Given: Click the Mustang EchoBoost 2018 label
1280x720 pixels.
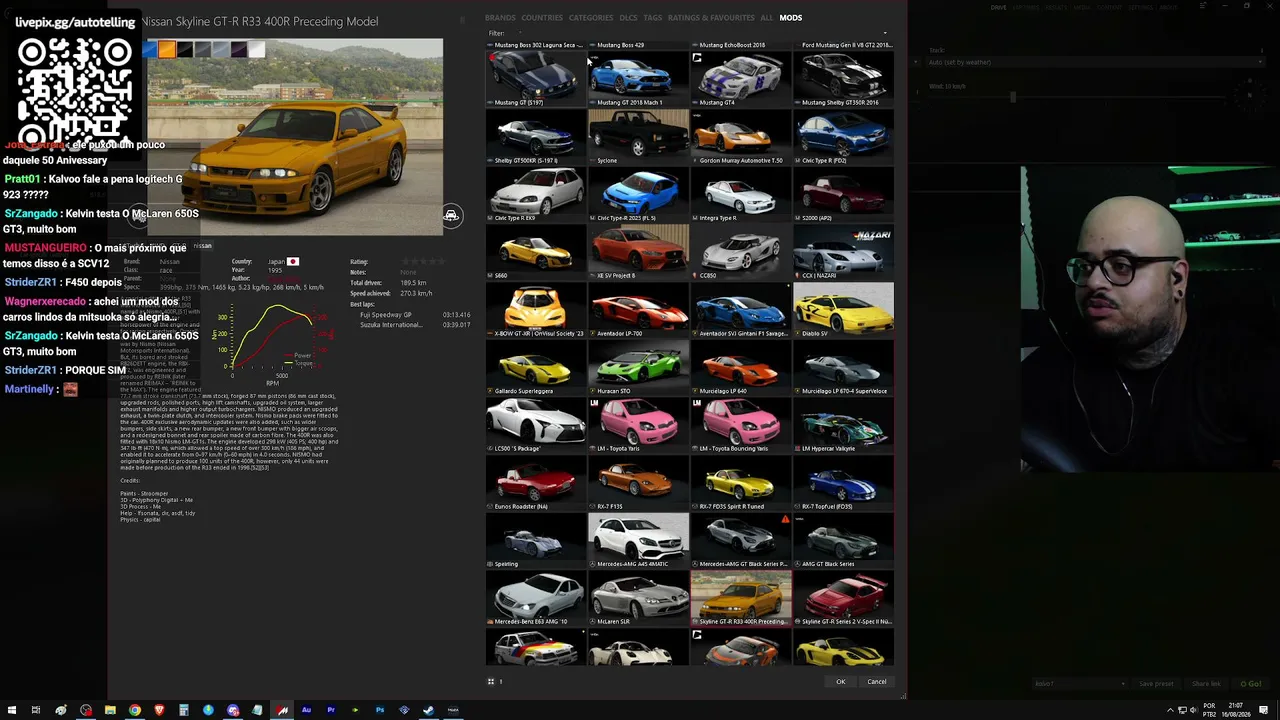Looking at the screenshot, I should click(x=732, y=45).
